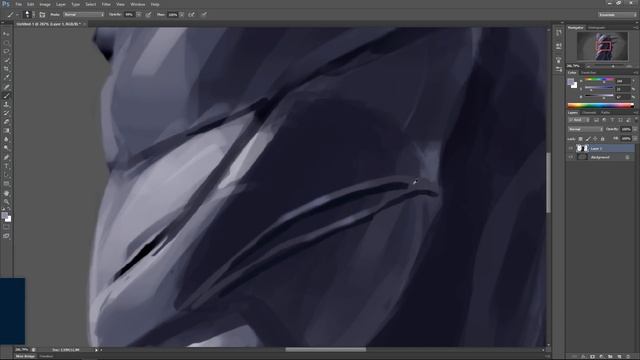Viewport: 640px width, 360px height.
Task: Select the Move tool
Action: [x=6, y=34]
